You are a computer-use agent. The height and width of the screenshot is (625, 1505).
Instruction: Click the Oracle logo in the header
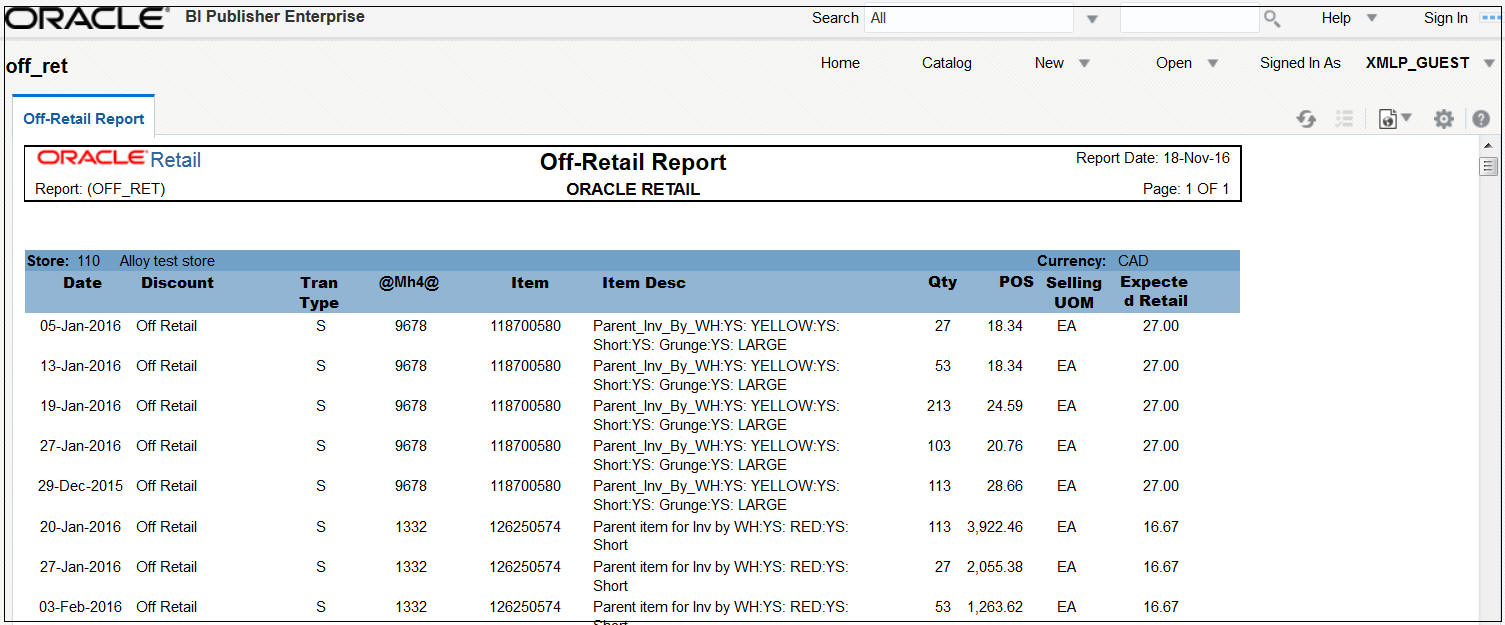(x=88, y=18)
